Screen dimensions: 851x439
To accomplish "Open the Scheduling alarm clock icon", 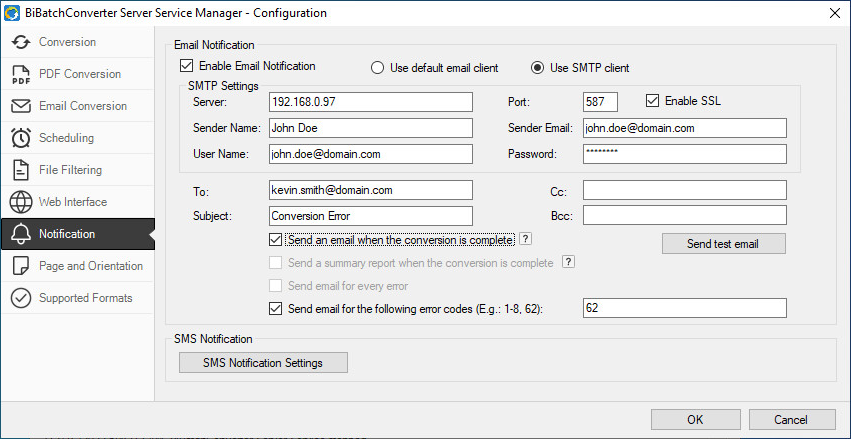I will (21, 138).
